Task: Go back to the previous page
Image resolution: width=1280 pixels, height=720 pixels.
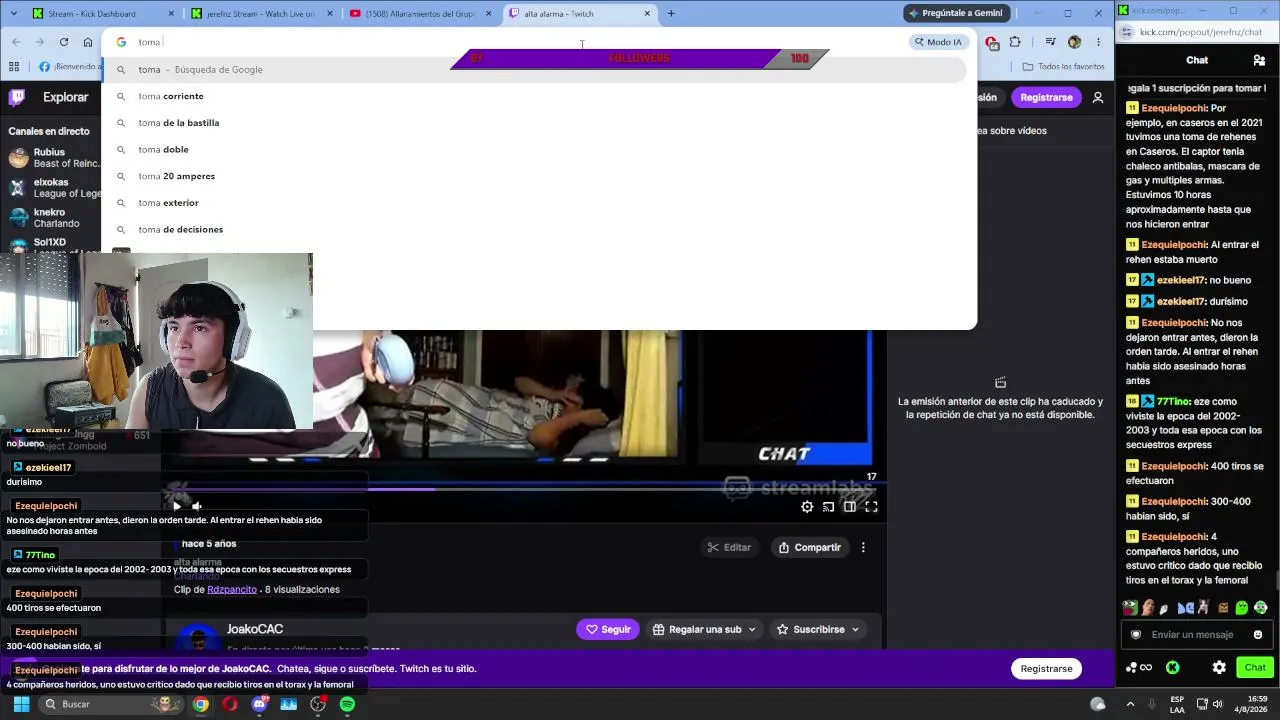Action: (x=16, y=42)
